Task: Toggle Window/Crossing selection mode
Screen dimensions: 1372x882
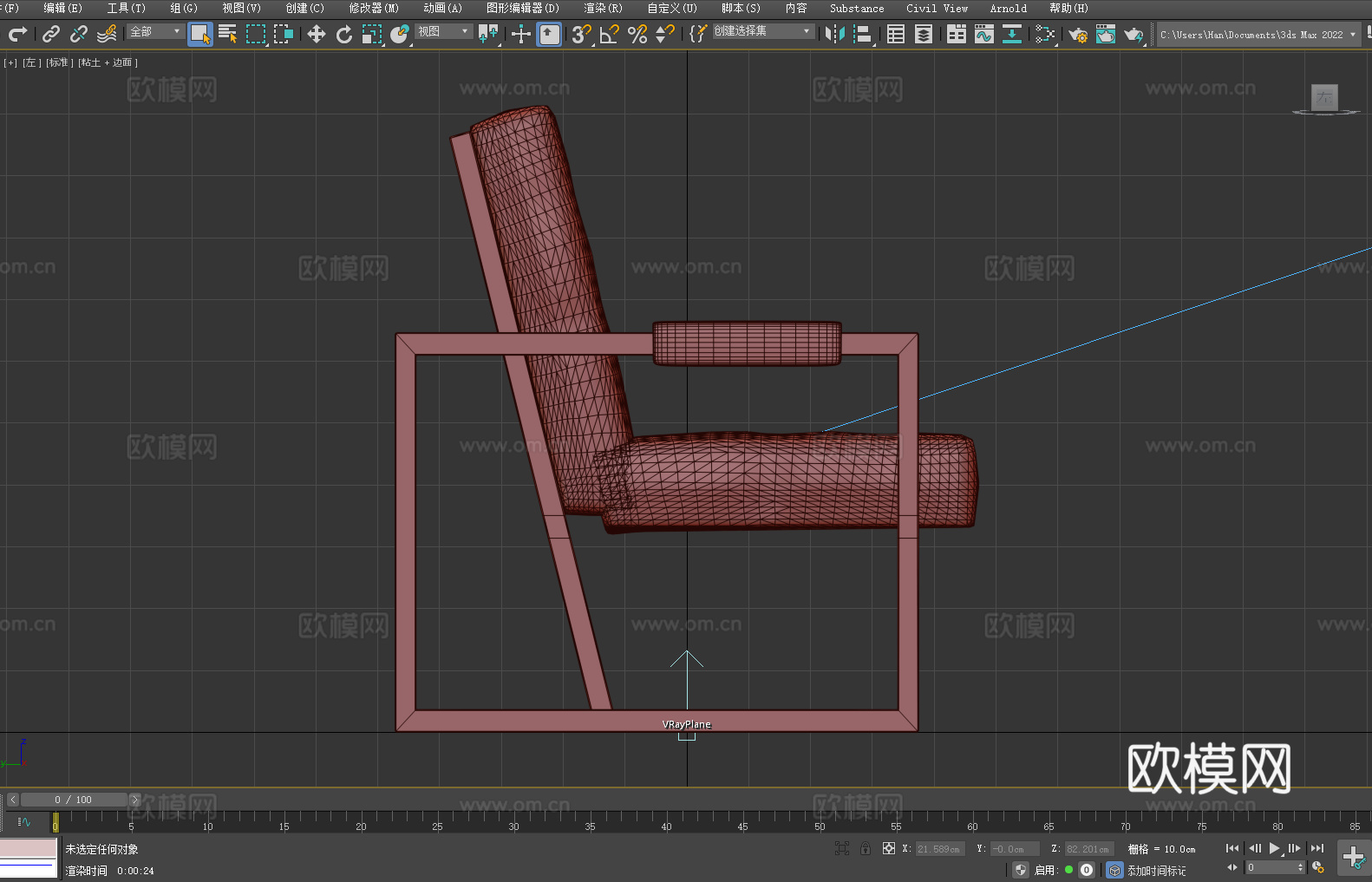Action: 284,34
